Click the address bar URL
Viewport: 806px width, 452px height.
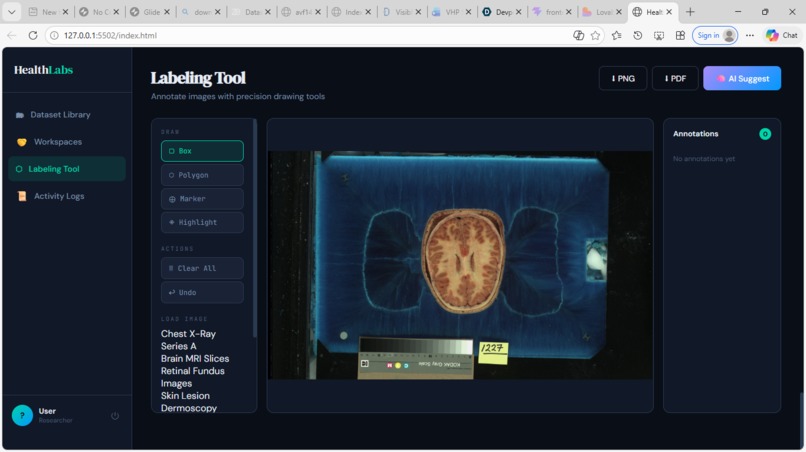[110, 35]
